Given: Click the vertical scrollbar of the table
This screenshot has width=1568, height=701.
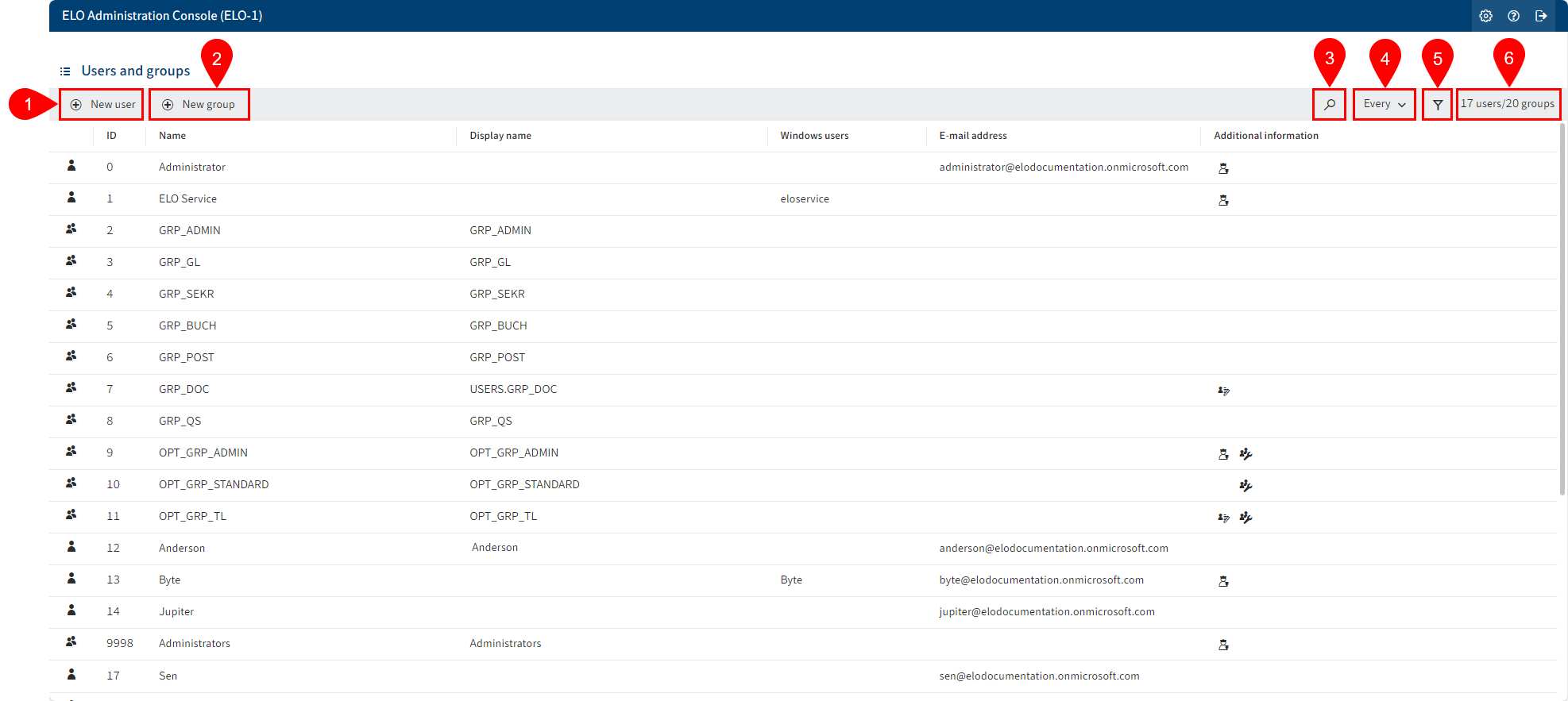Looking at the screenshot, I should pos(1562,310).
